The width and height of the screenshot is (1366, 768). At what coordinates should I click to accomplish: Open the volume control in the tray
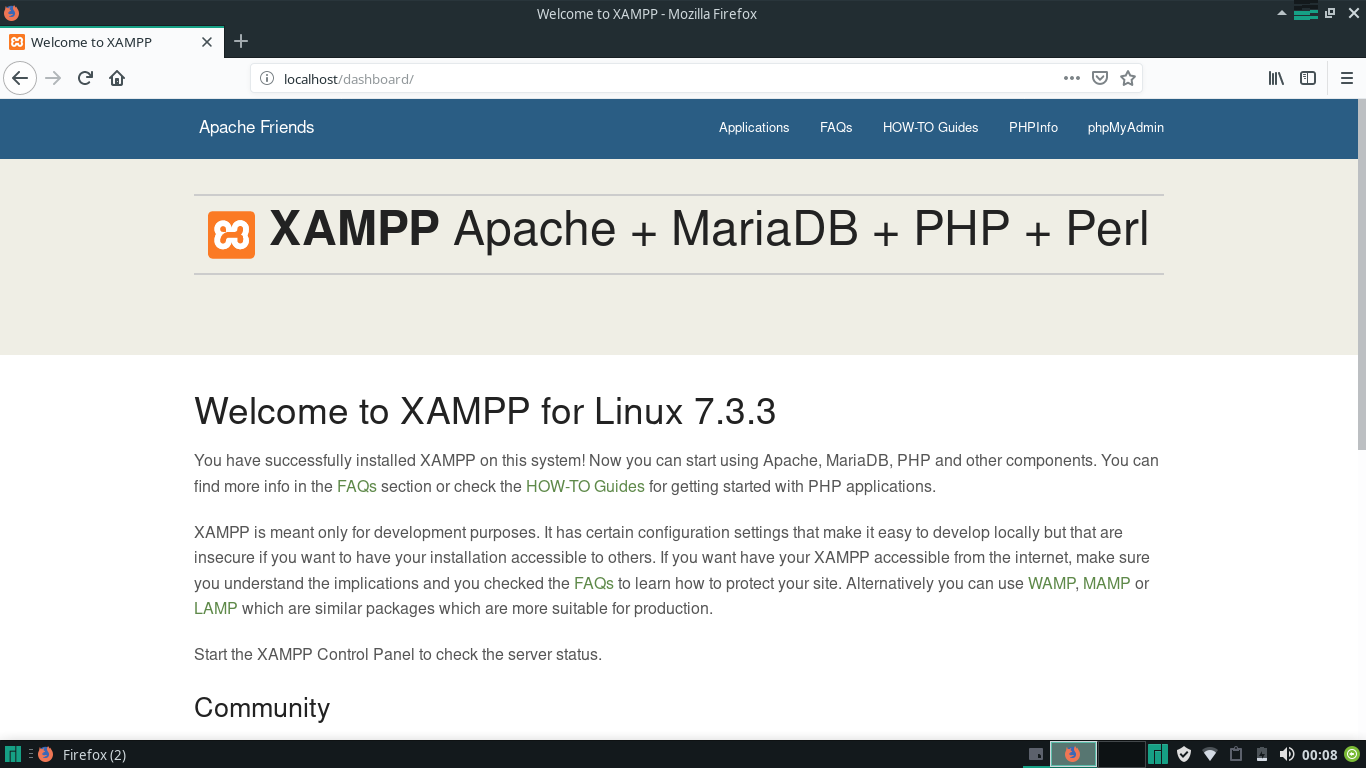1287,754
